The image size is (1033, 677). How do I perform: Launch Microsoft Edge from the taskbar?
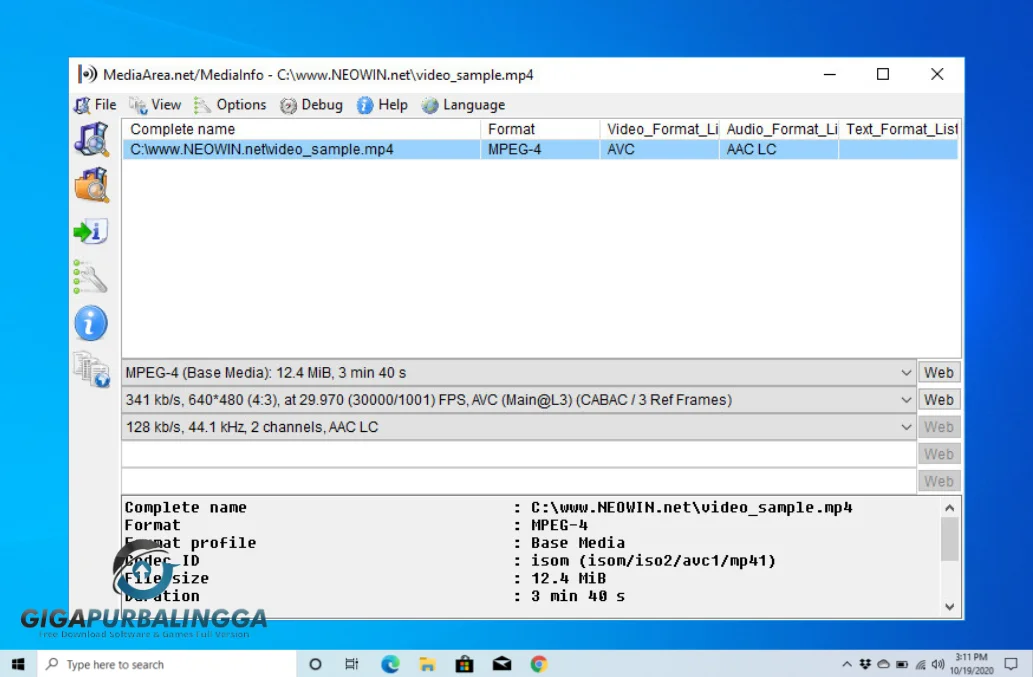[390, 664]
